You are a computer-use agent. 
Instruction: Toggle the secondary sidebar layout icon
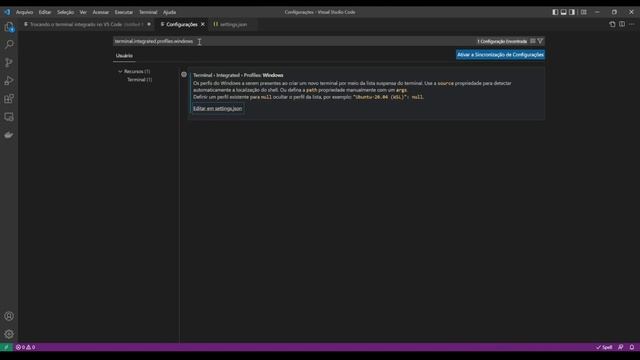(x=572, y=12)
